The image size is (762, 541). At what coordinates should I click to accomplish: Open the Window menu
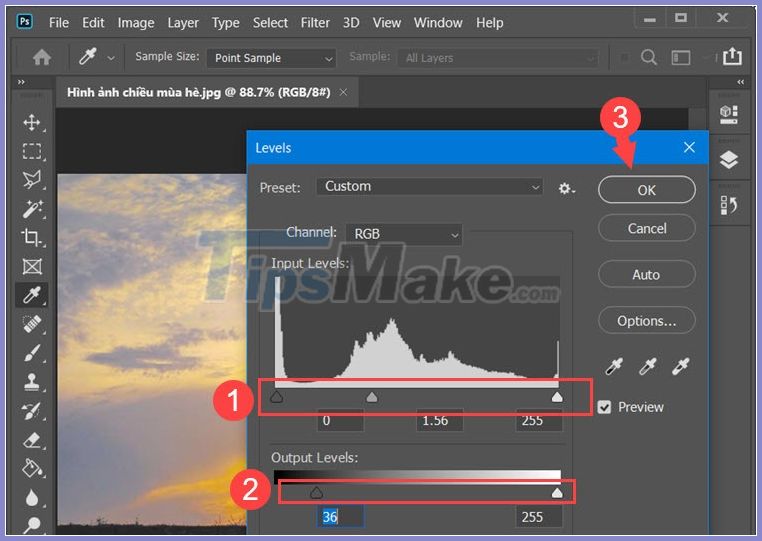click(438, 23)
